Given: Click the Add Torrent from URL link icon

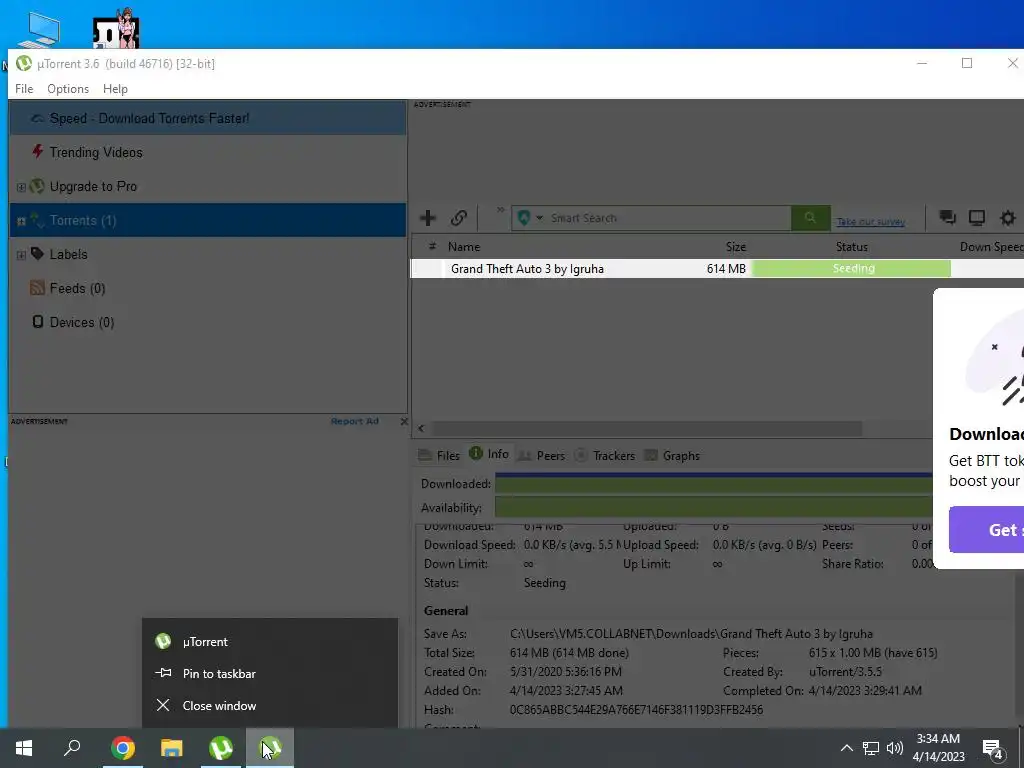Looking at the screenshot, I should coord(458,217).
